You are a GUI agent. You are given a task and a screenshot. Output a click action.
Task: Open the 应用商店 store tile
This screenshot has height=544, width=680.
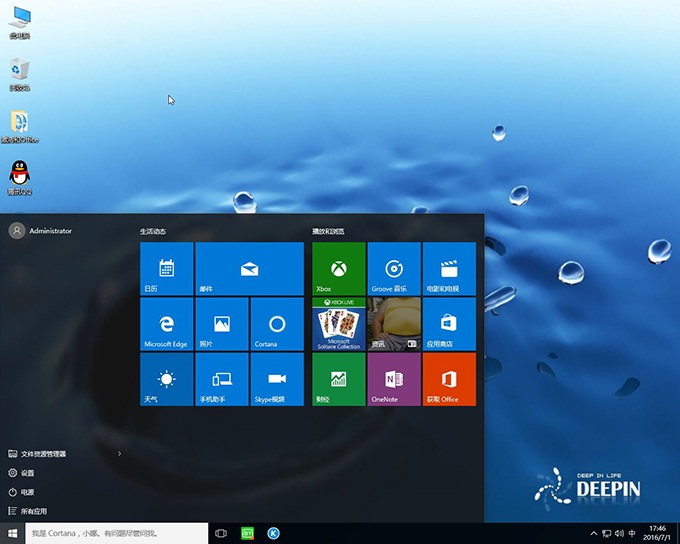pyautogui.click(x=449, y=324)
